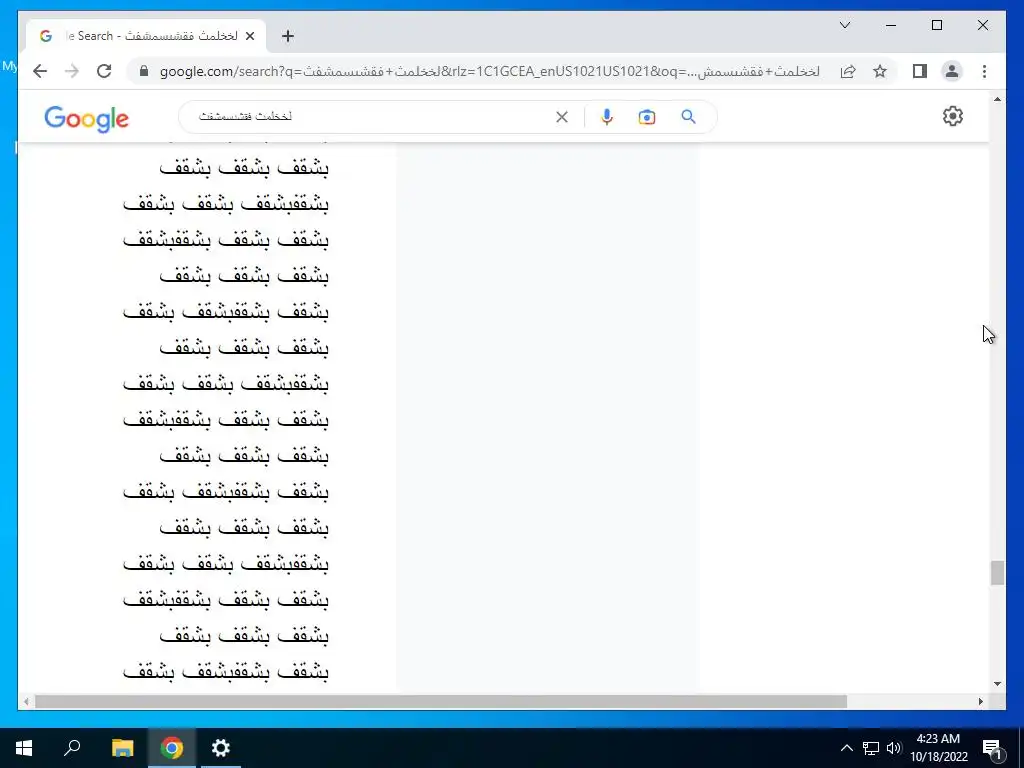
Task: Click the horizontal scrollbar thumb
Action: tap(441, 701)
